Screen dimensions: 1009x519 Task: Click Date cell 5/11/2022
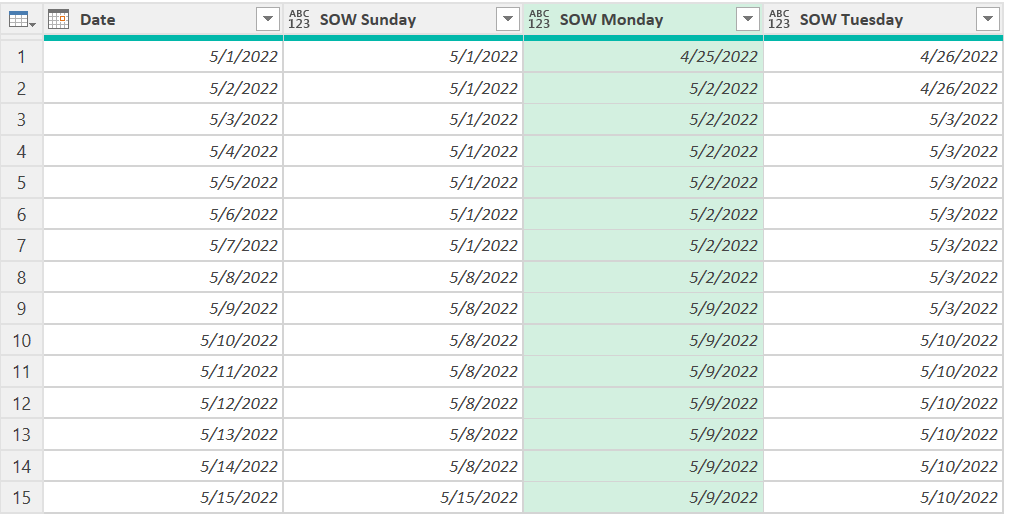[x=163, y=372]
